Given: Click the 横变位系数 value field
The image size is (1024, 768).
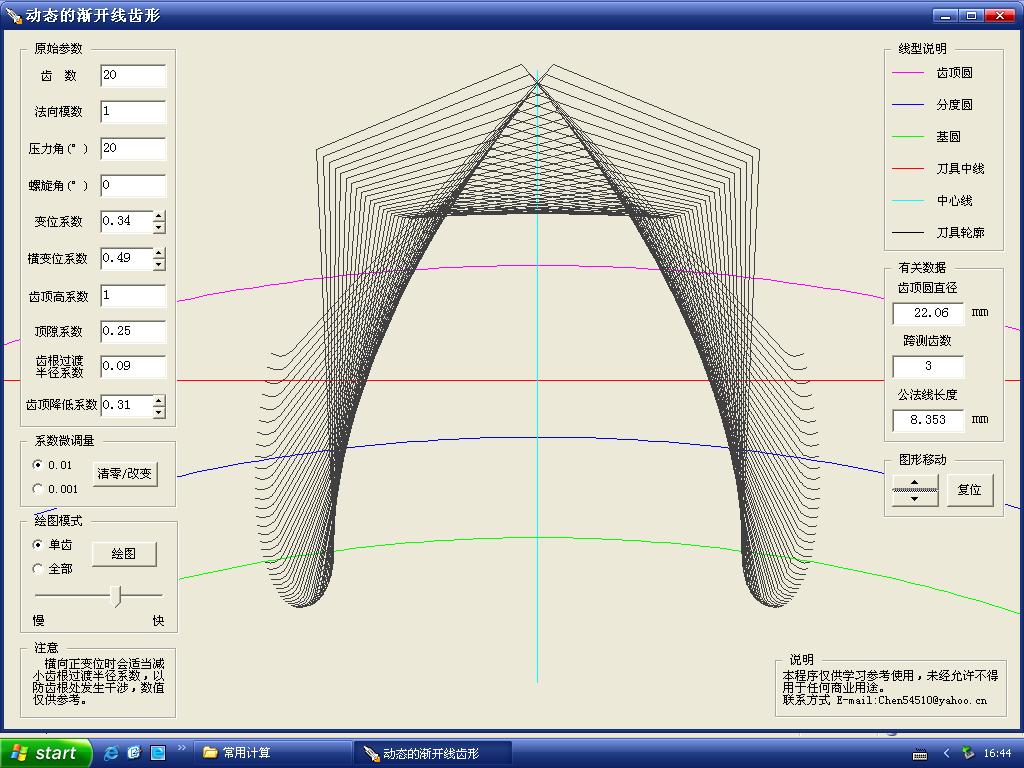Looking at the screenshot, I should pyautogui.click(x=127, y=259).
